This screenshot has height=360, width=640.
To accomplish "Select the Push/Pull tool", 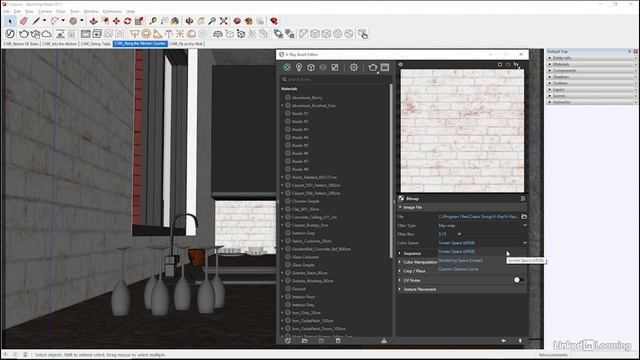I will tap(93, 21).
